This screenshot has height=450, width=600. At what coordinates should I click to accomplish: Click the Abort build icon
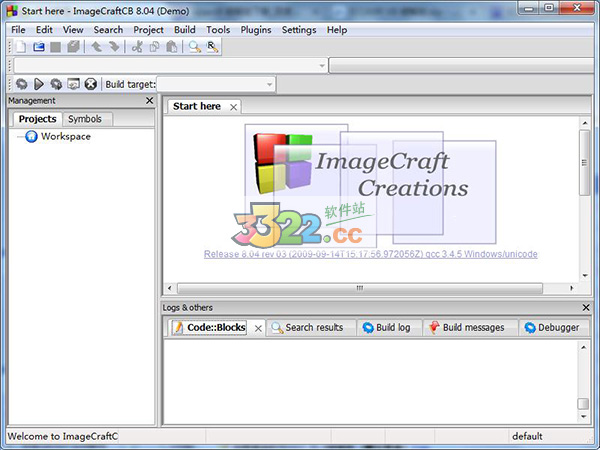[91, 84]
